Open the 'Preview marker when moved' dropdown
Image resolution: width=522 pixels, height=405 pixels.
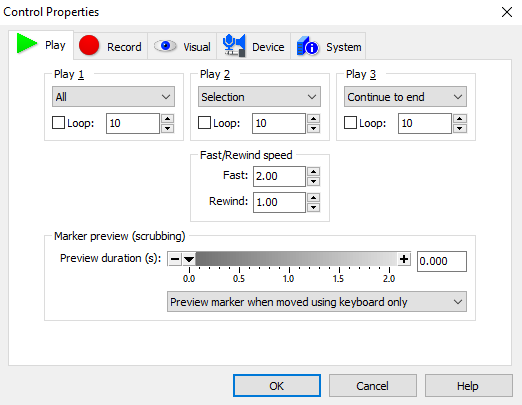point(317,302)
